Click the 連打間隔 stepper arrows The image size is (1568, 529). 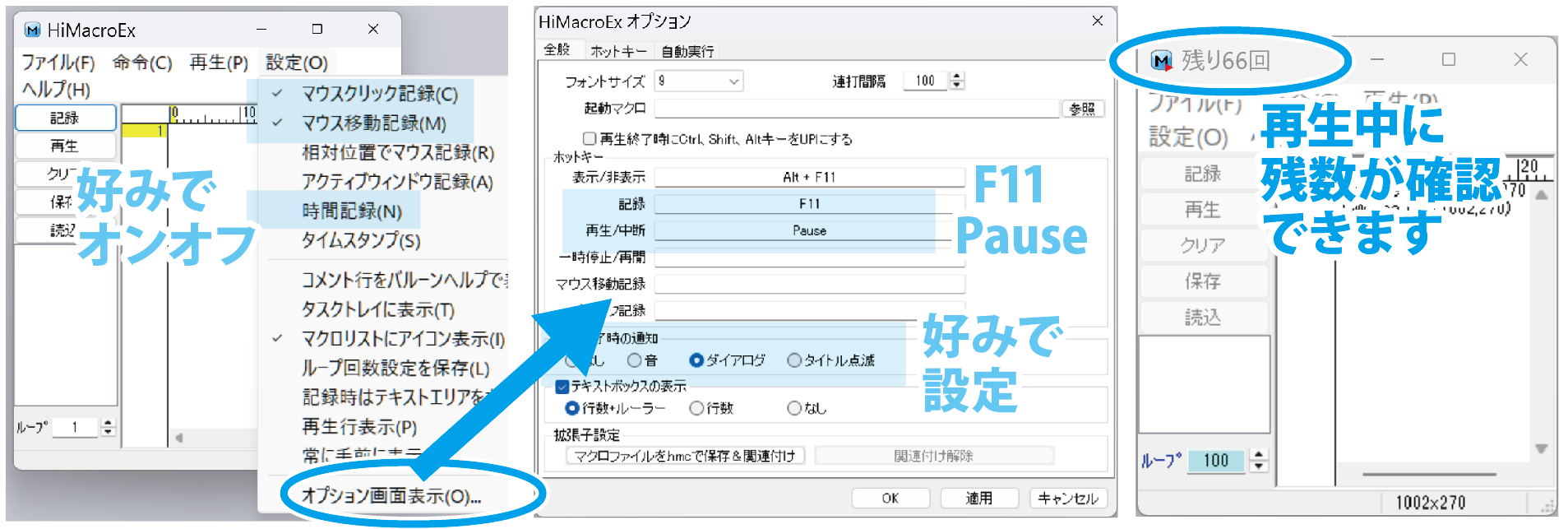tap(956, 81)
